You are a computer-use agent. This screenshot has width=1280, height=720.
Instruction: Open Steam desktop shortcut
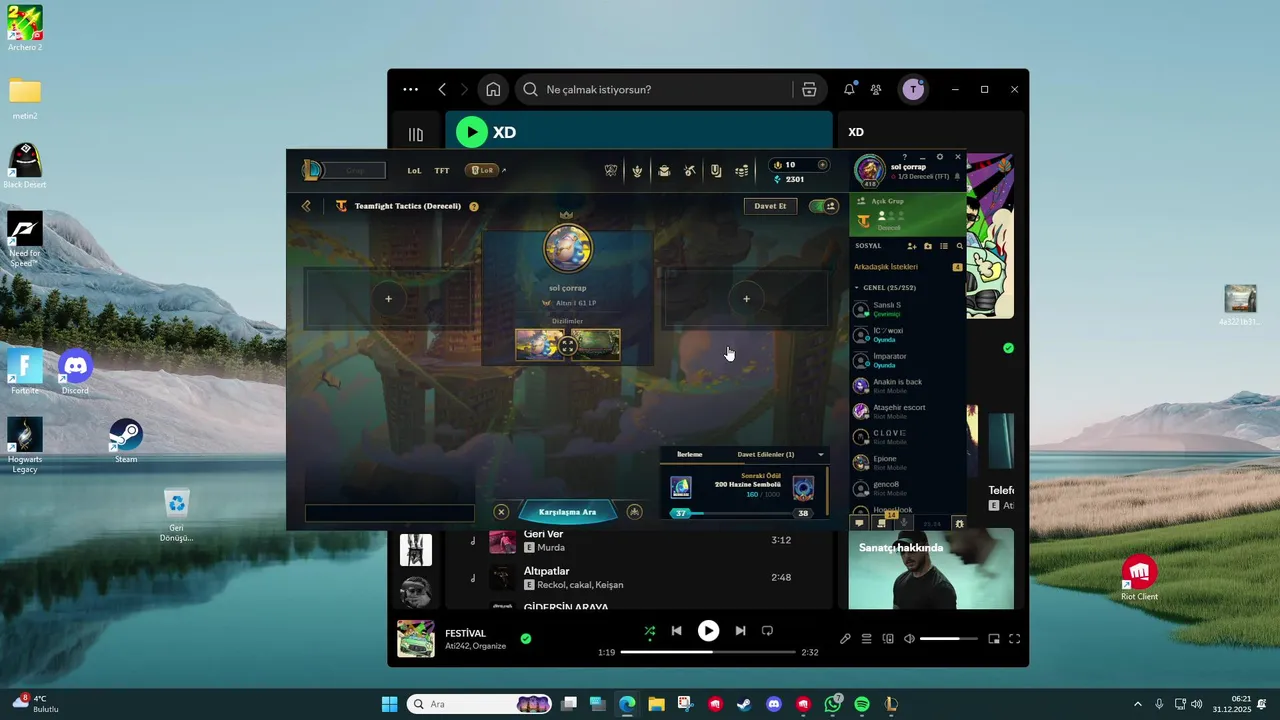tap(126, 441)
